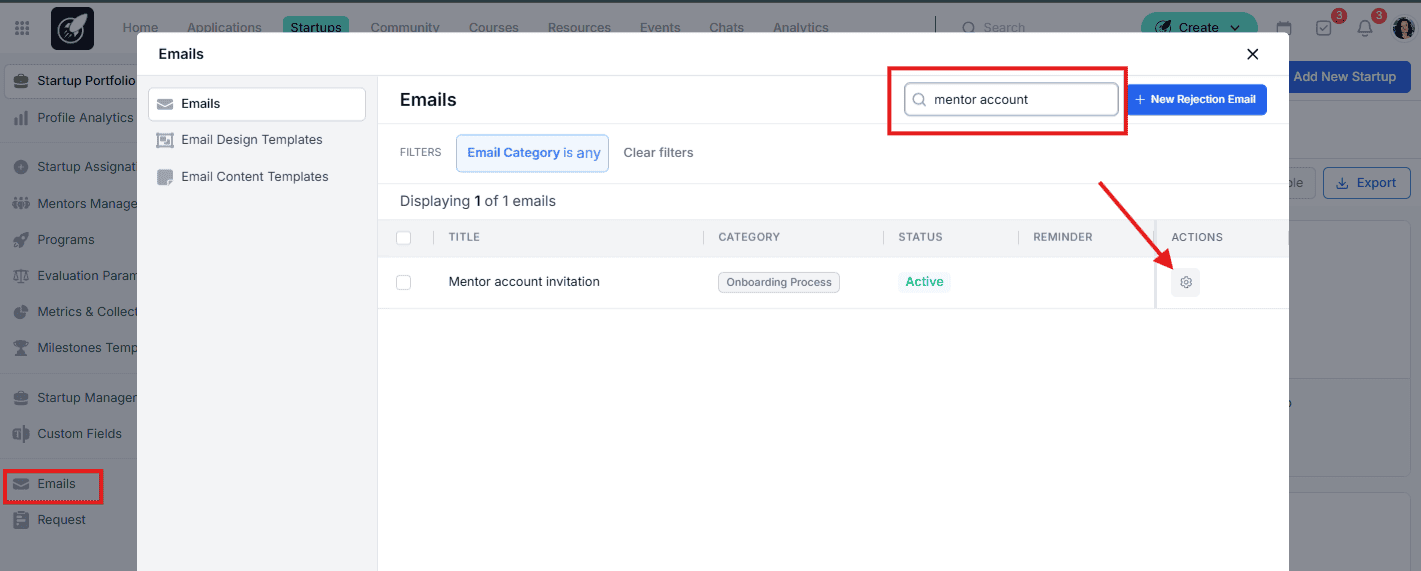Open the notifications bell icon
Image resolution: width=1421 pixels, height=571 pixels.
[x=1364, y=28]
